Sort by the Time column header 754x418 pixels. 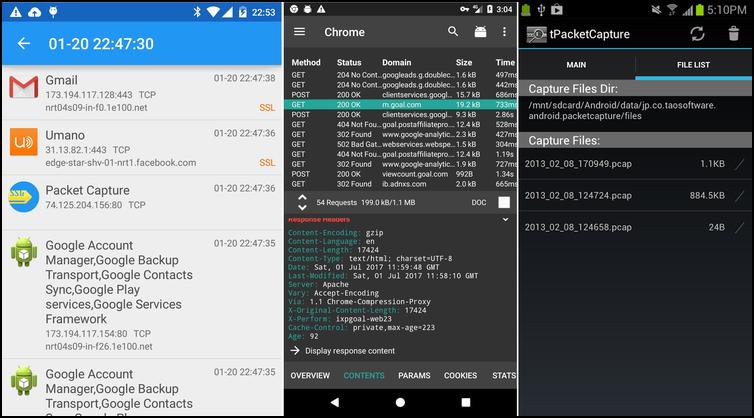tap(505, 63)
